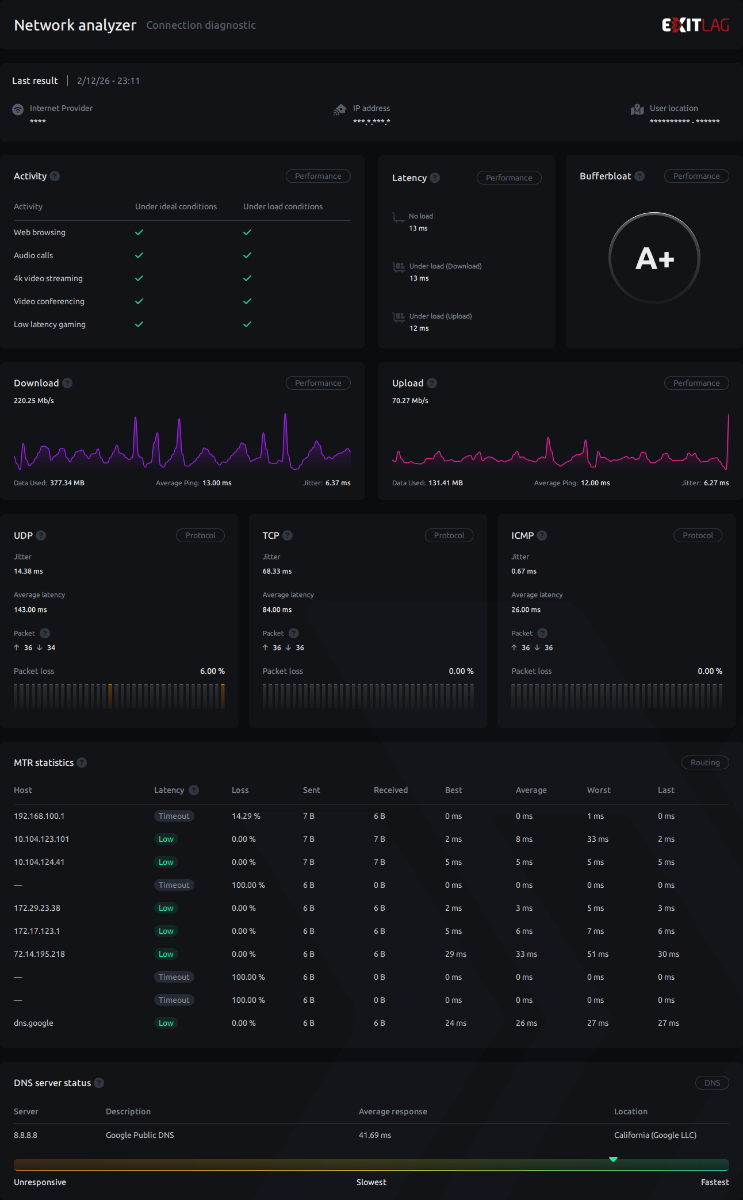Screen dimensions: 743x1200
Task: Click the Performance tag in Activity panel
Action: (318, 176)
